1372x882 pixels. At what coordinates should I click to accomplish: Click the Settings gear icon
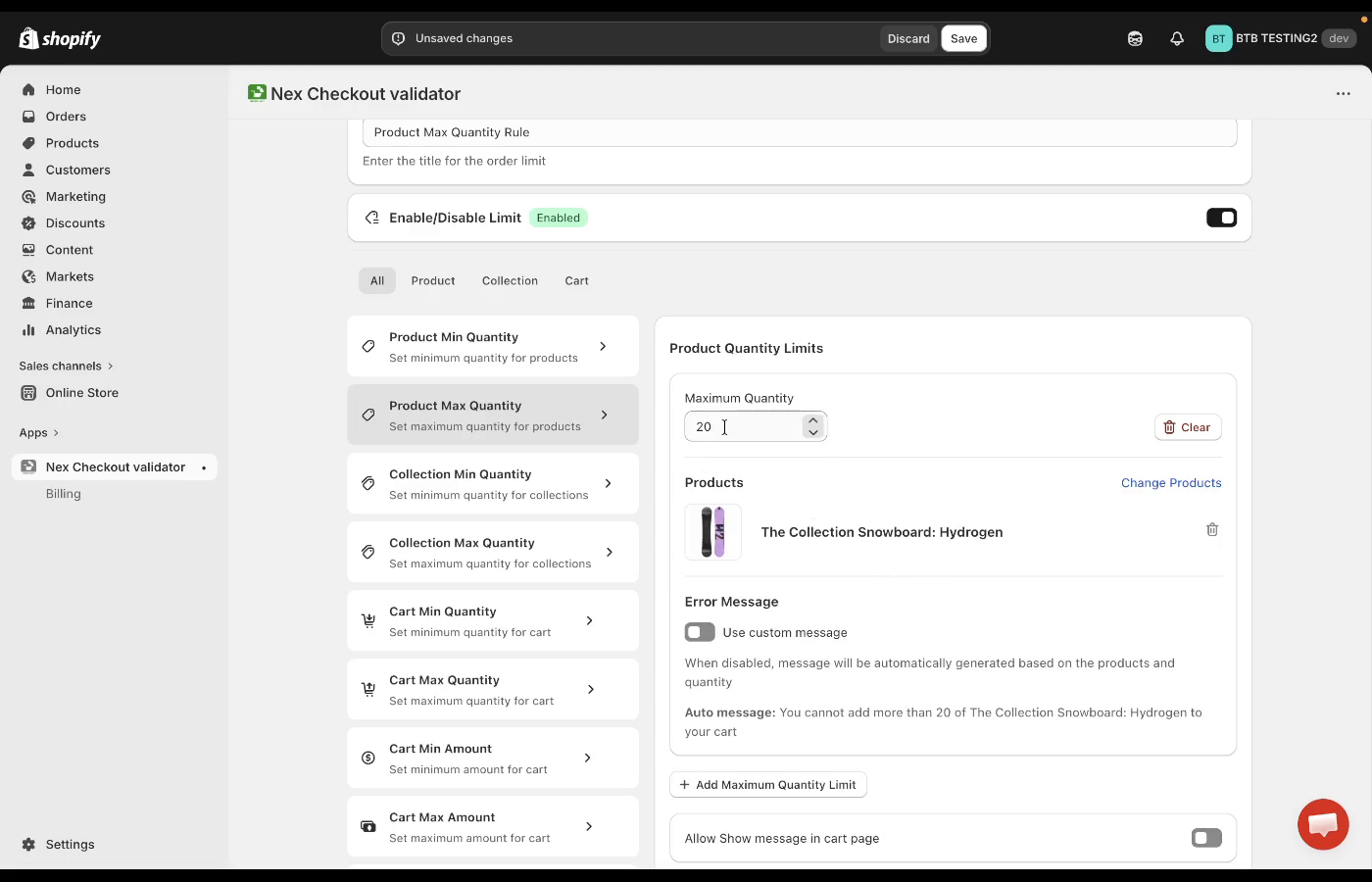point(28,844)
